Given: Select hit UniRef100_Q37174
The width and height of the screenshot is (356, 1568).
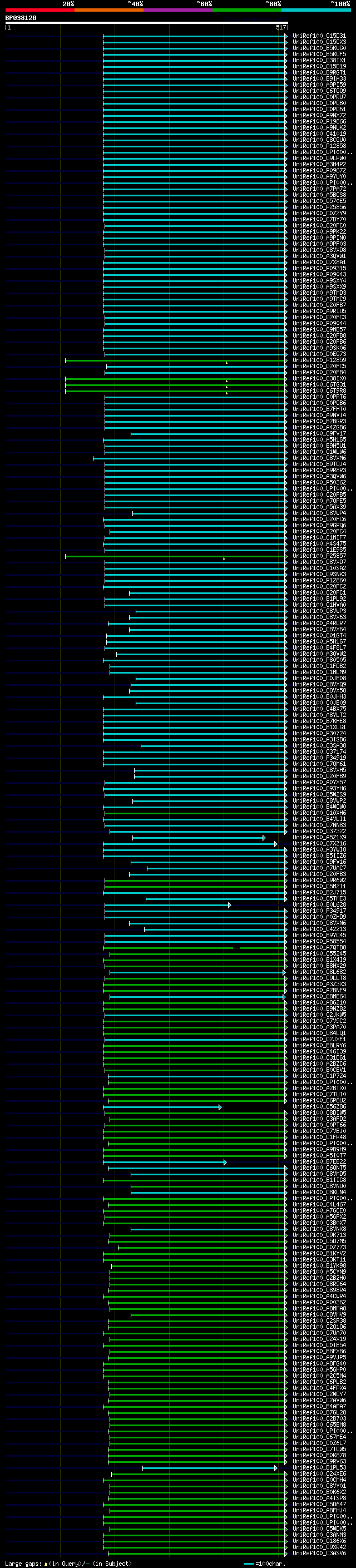Looking at the screenshot, I should click(x=319, y=752).
